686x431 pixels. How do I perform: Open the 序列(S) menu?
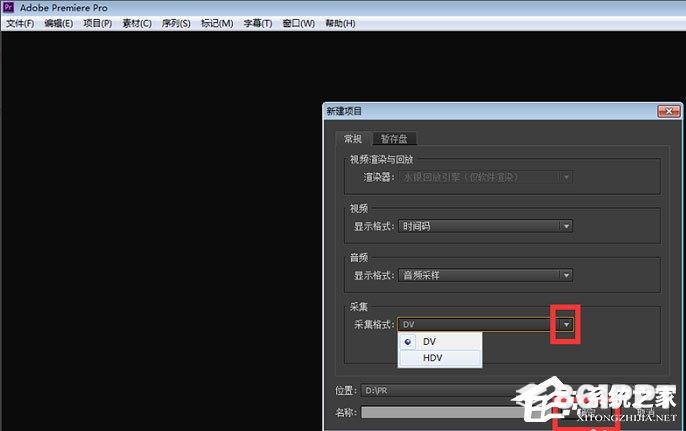(176, 23)
